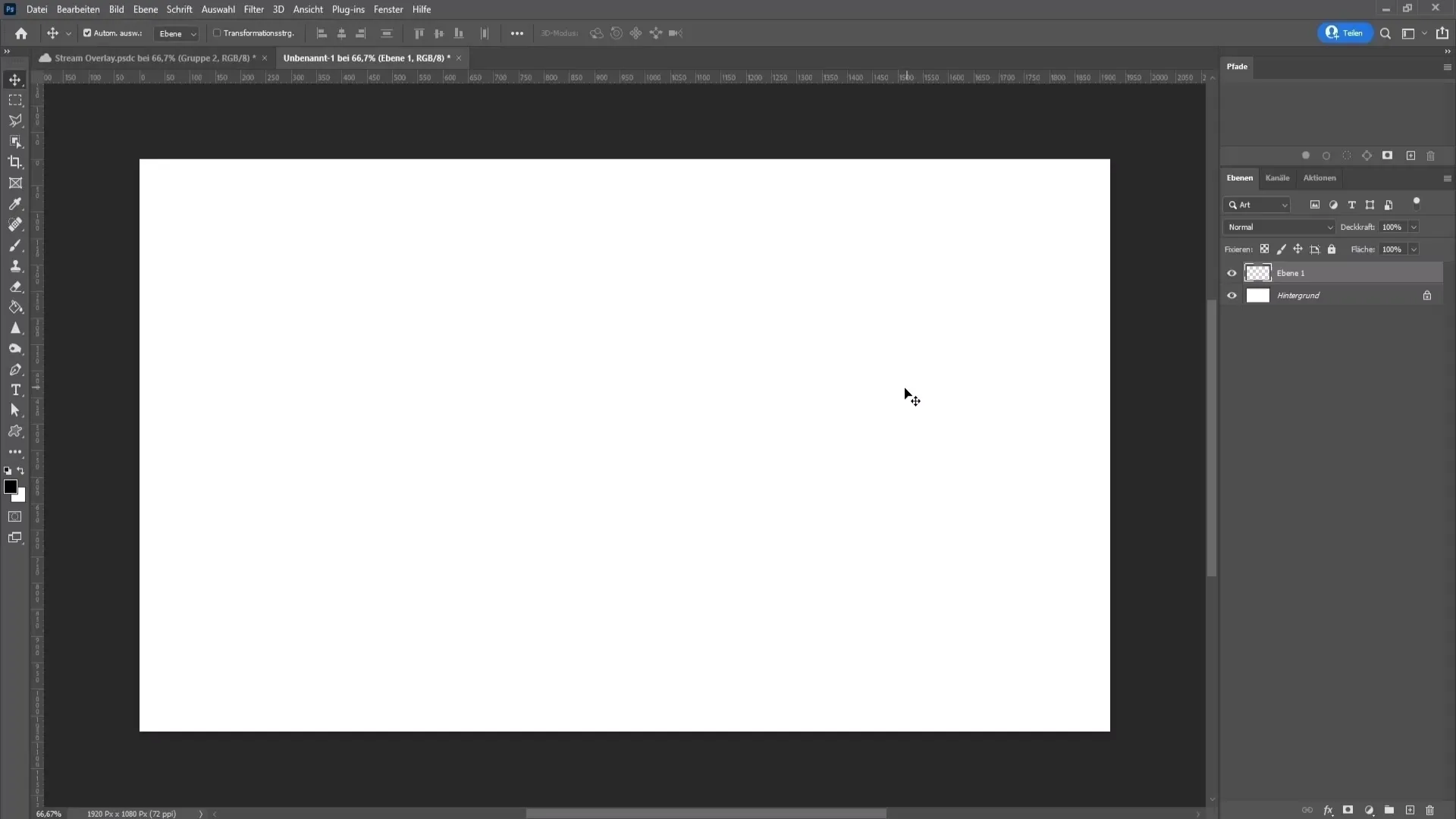Click the Teilen button top right
Image resolution: width=1456 pixels, height=819 pixels.
[x=1344, y=33]
